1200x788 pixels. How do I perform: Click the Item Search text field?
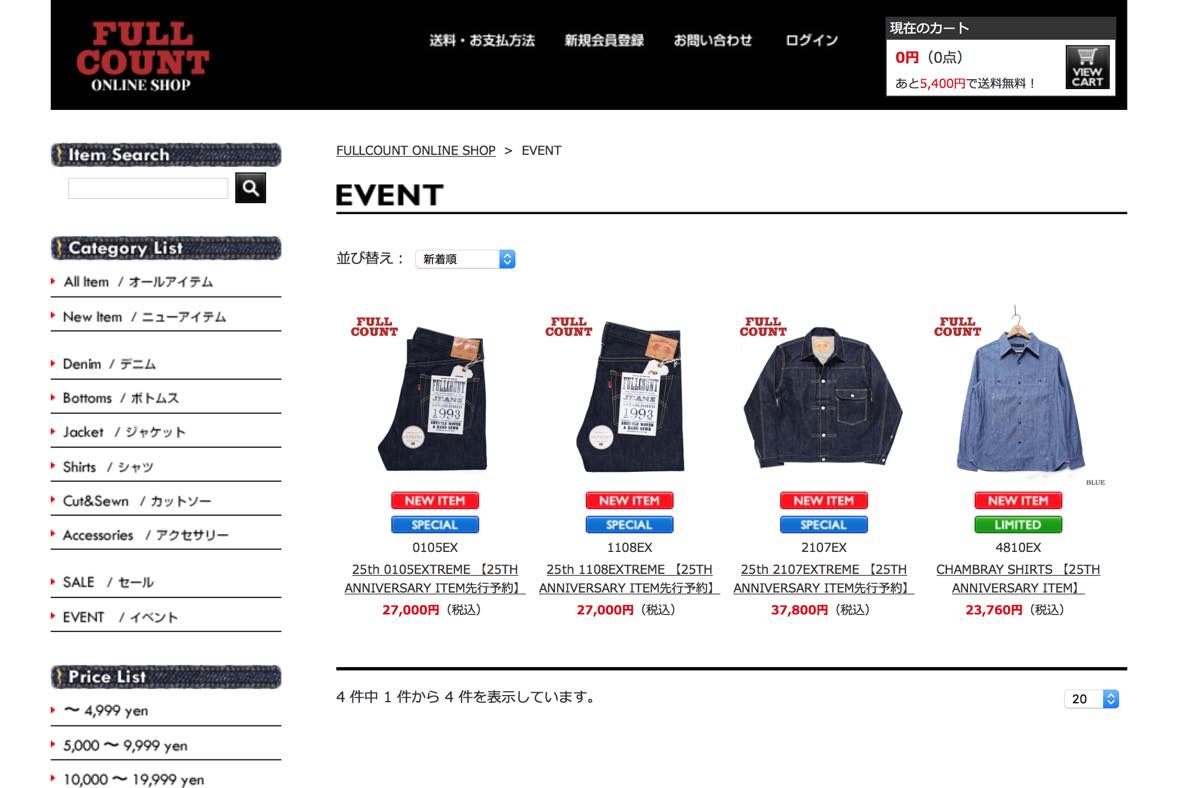[x=148, y=188]
